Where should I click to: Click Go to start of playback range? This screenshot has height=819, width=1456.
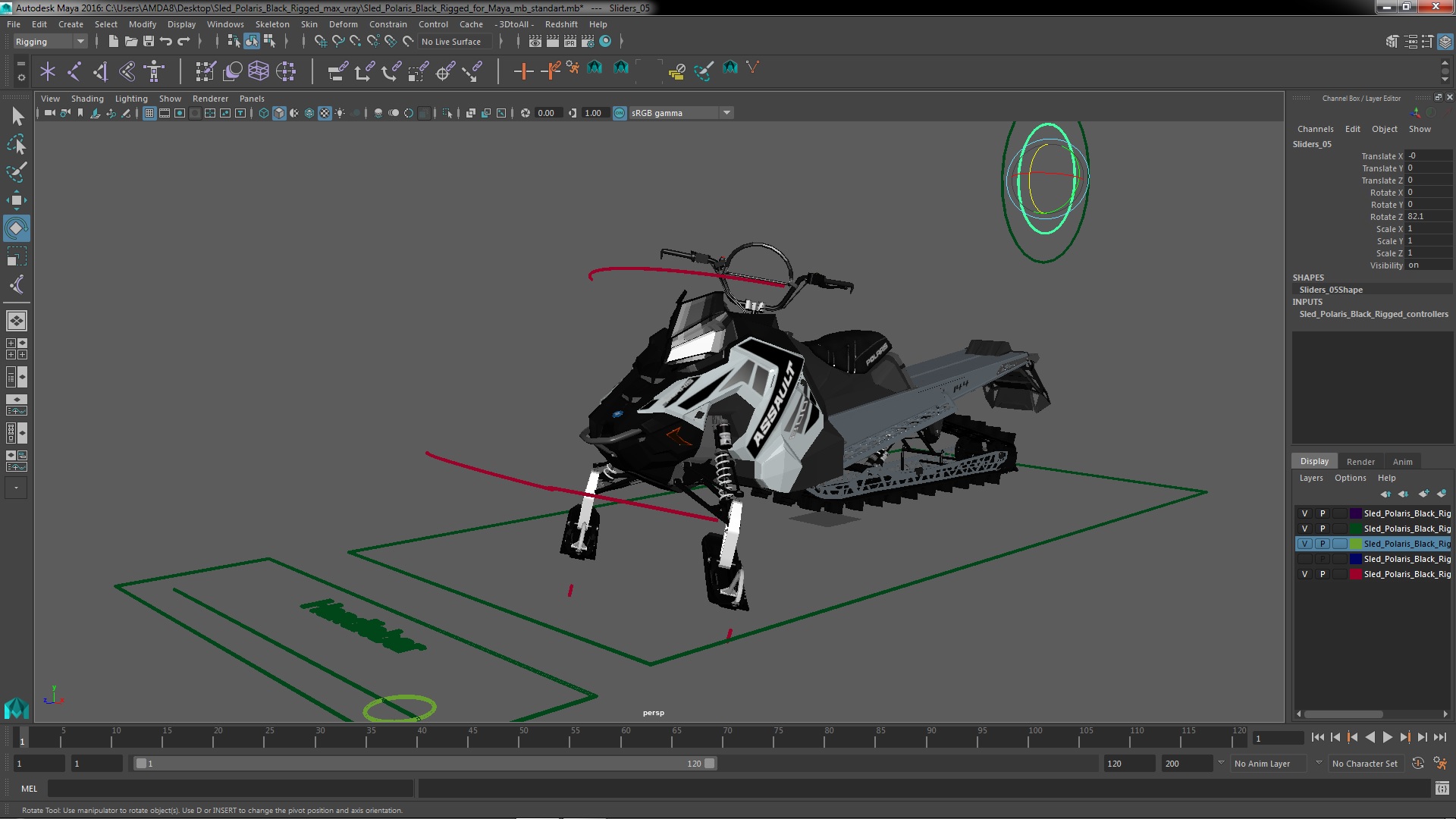[x=1317, y=737]
